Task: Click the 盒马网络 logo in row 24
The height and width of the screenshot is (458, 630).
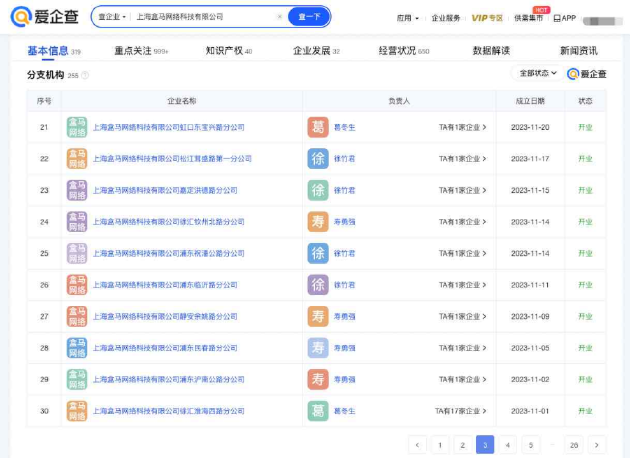Action: (77, 222)
